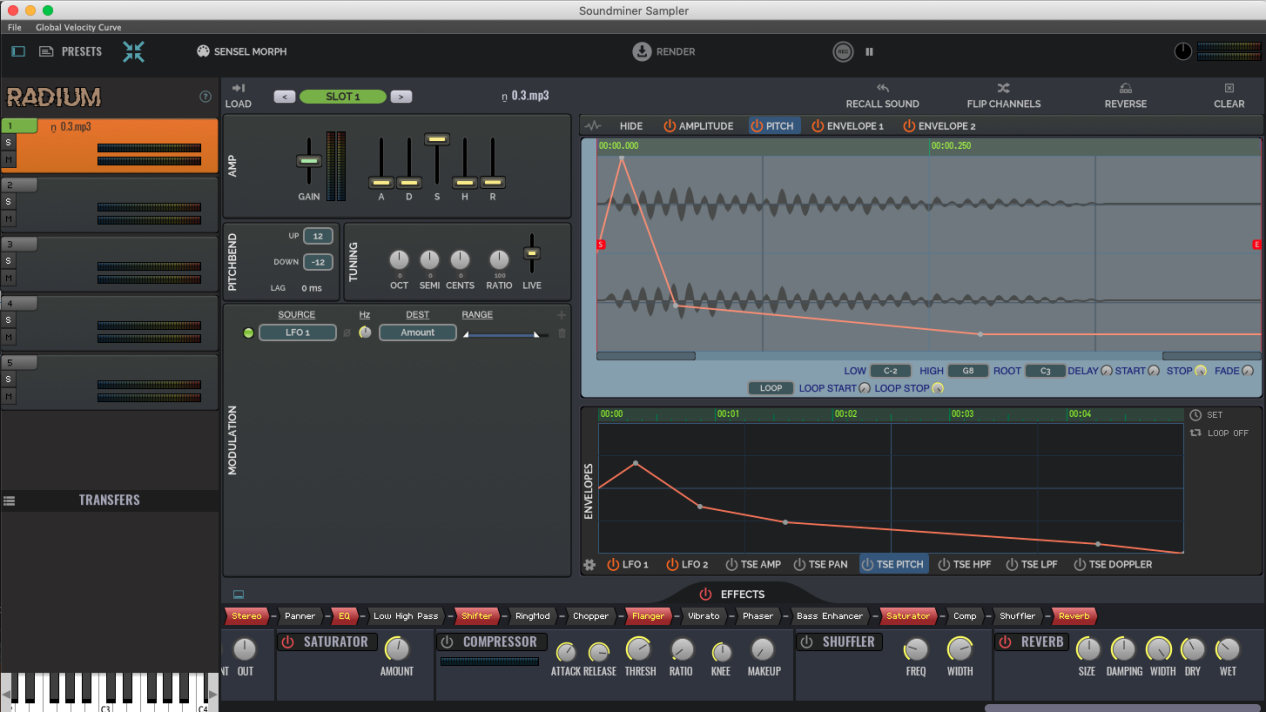Click the GAIN fader slider

pos(309,161)
